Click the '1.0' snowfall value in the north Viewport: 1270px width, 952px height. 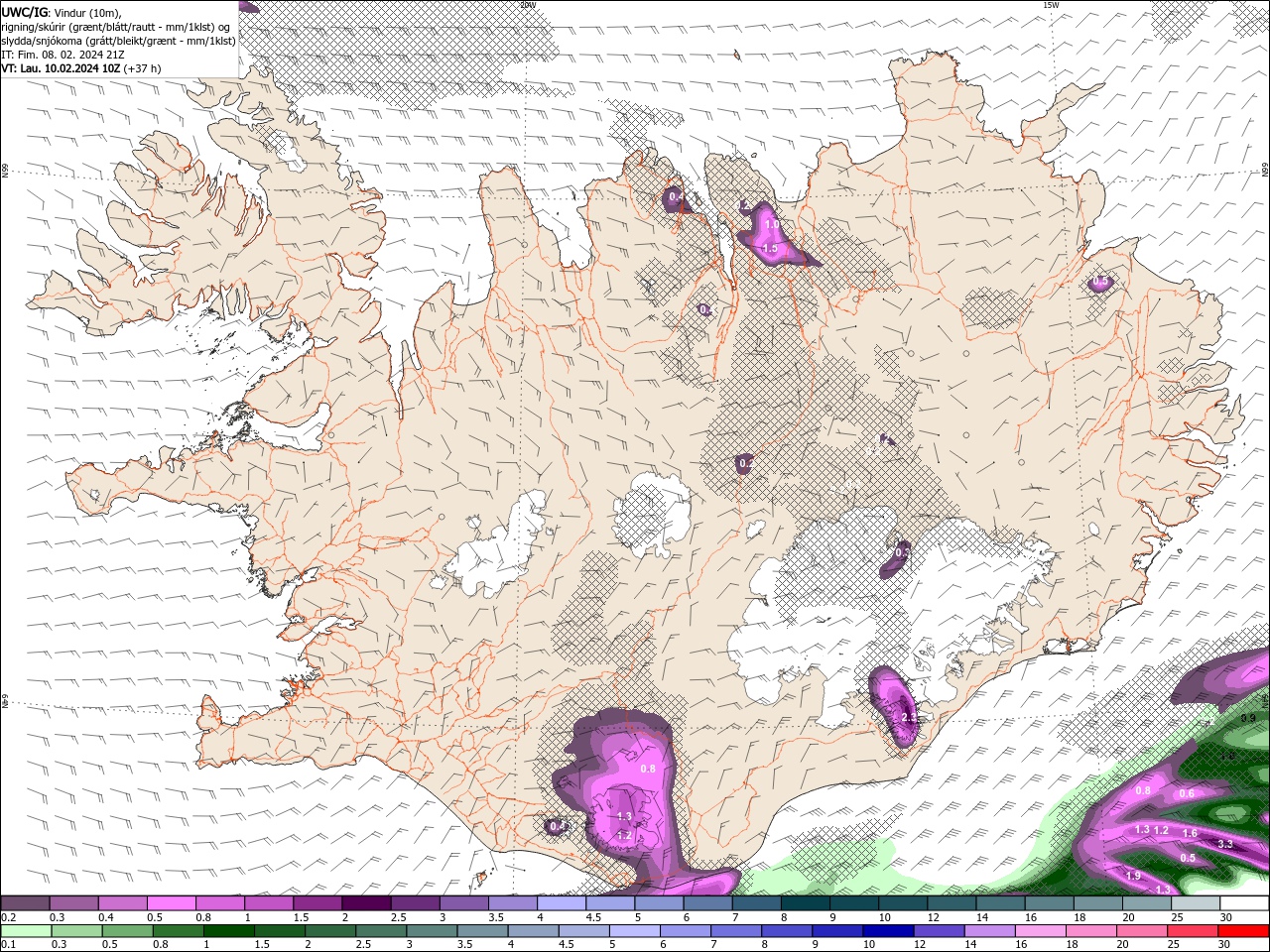(772, 226)
